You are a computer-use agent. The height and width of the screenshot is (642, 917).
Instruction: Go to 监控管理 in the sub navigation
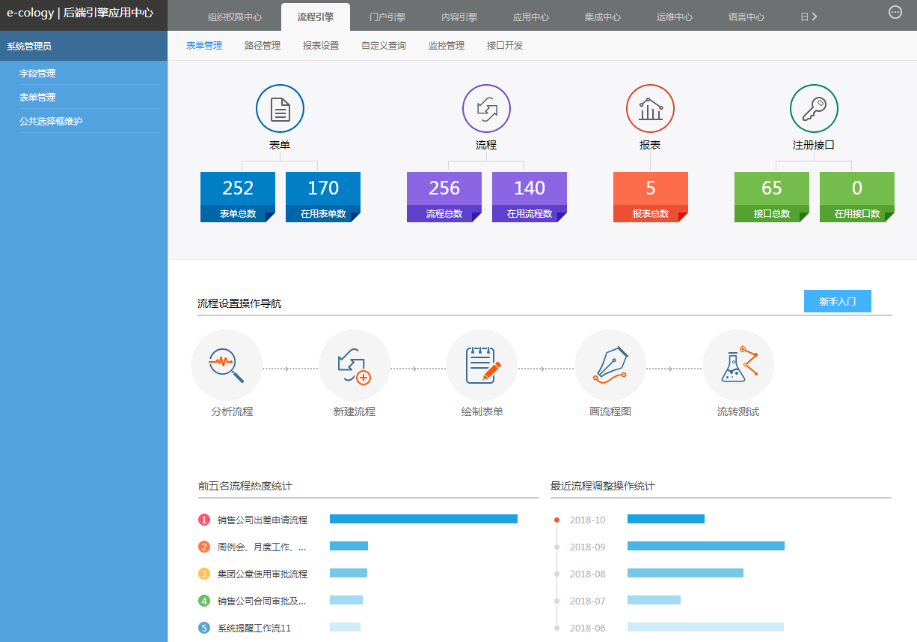tap(446, 46)
